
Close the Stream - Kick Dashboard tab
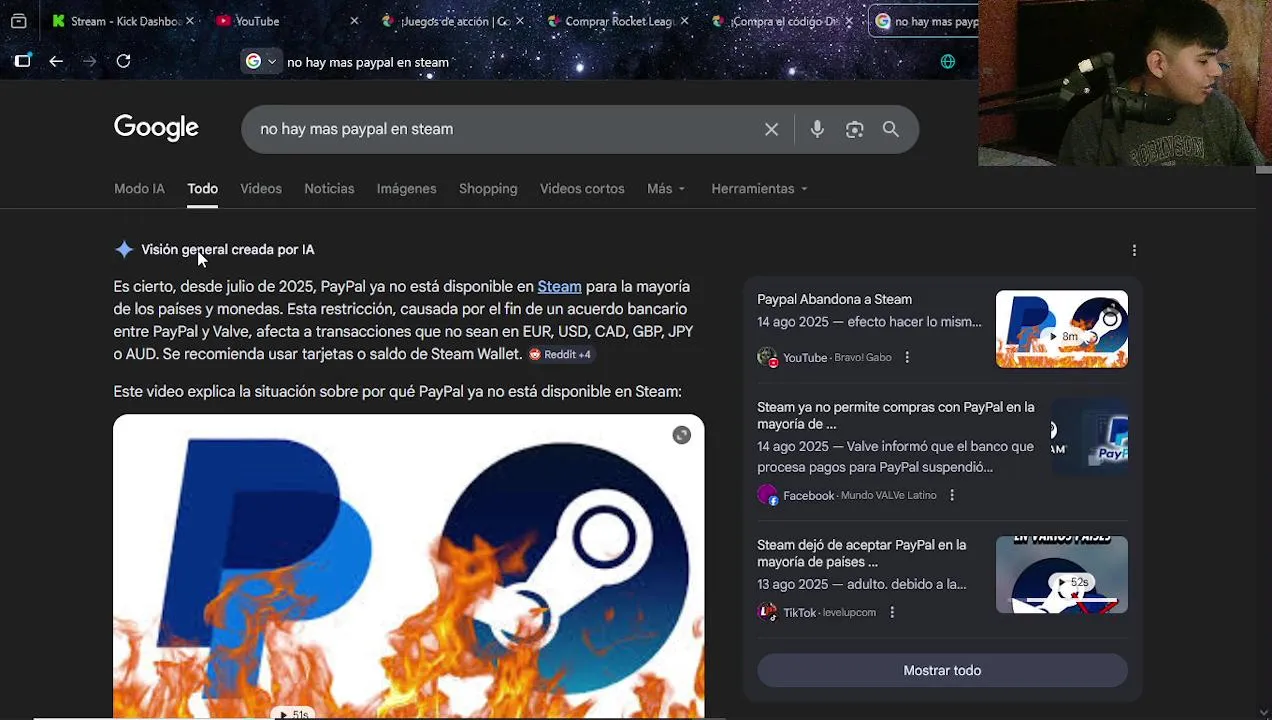click(x=190, y=21)
